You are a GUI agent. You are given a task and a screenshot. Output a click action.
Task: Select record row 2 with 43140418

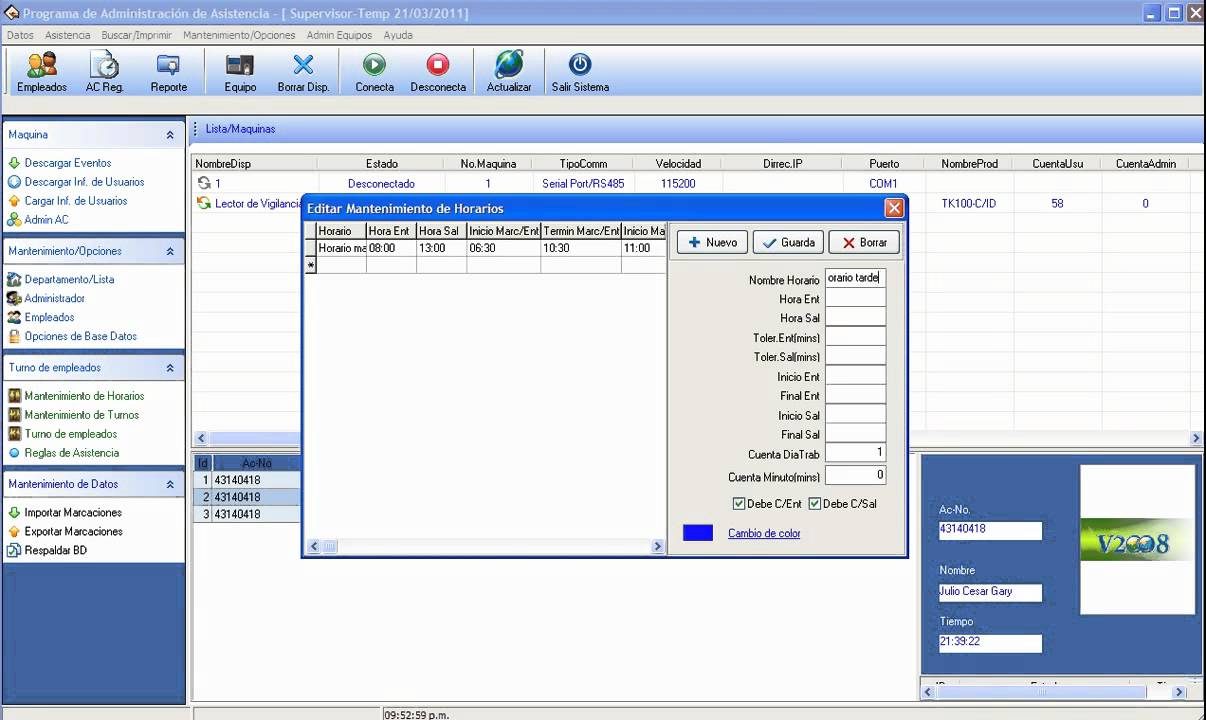[246, 497]
